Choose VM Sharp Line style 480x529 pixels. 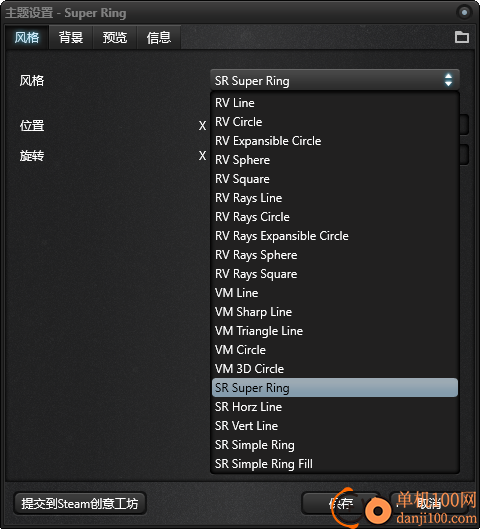click(x=334, y=312)
